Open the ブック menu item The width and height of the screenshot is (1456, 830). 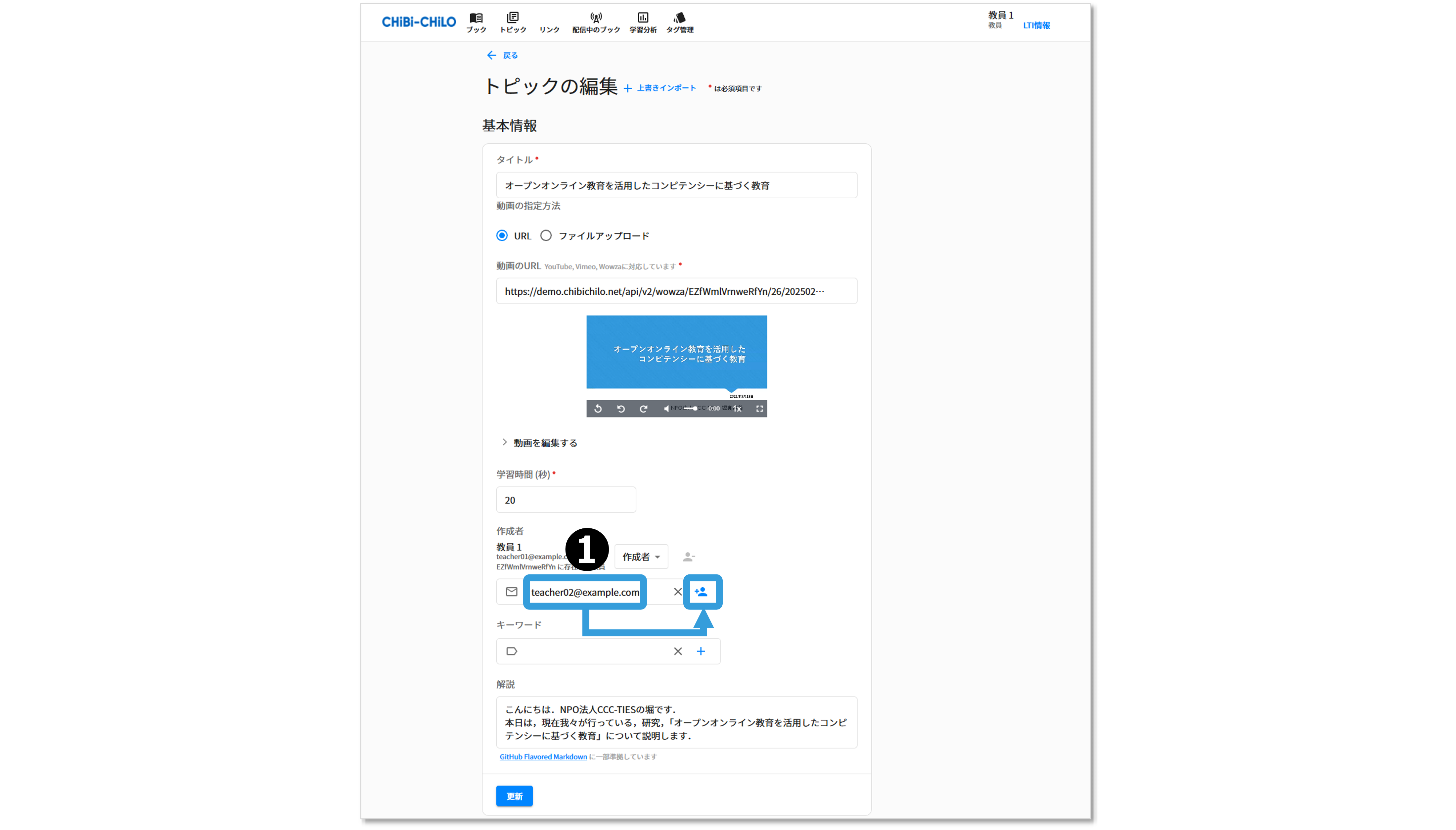tap(476, 22)
